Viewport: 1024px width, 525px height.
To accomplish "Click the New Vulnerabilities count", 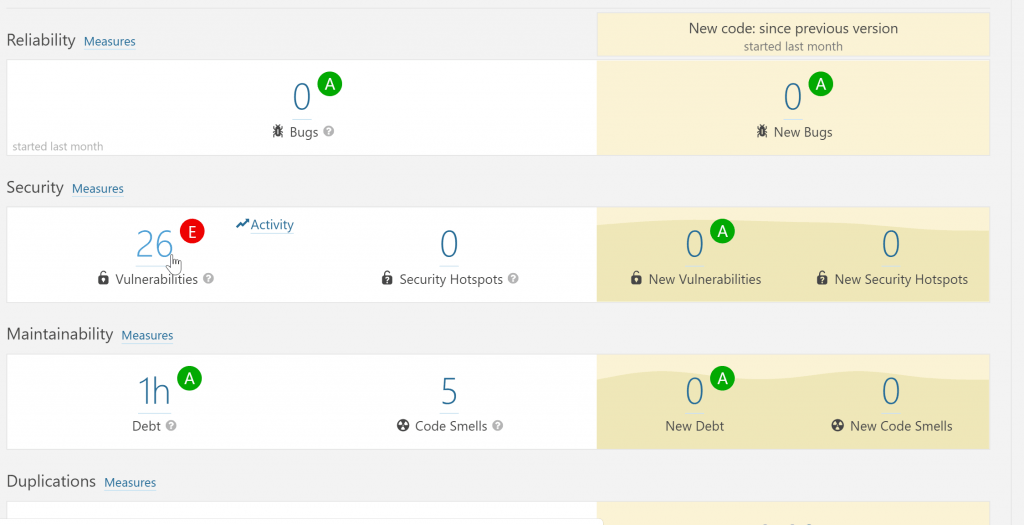I will [694, 244].
